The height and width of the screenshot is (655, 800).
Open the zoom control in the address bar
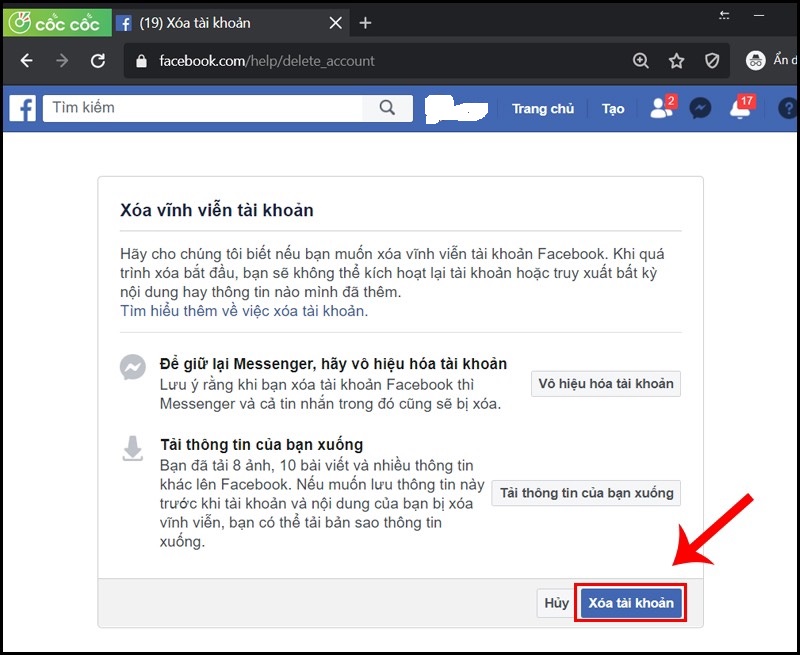(640, 60)
